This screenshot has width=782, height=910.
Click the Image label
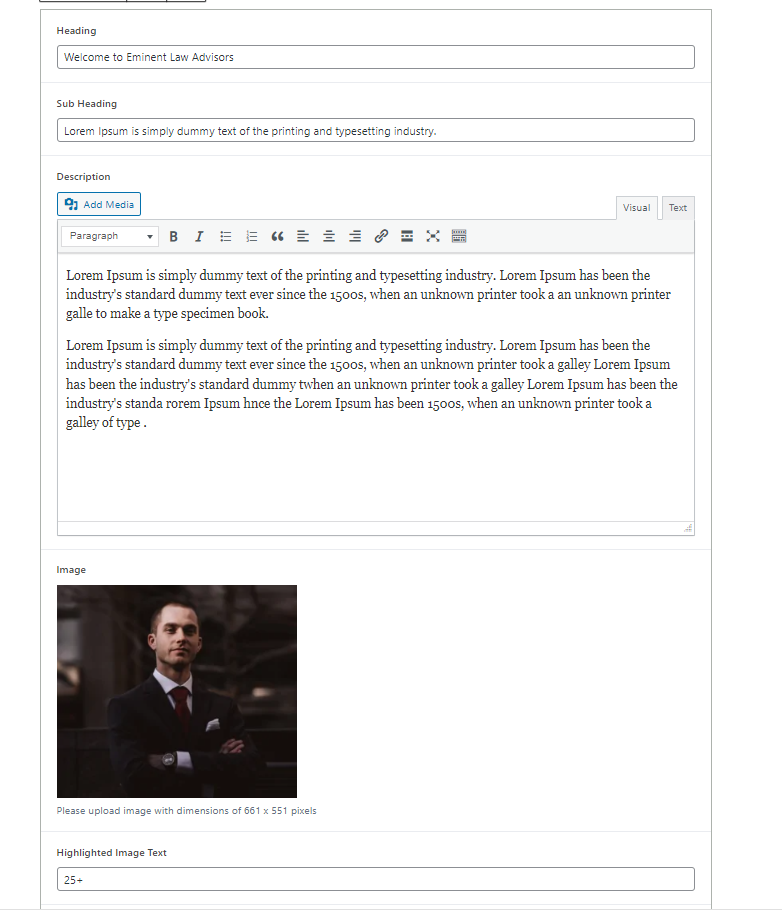pos(71,570)
